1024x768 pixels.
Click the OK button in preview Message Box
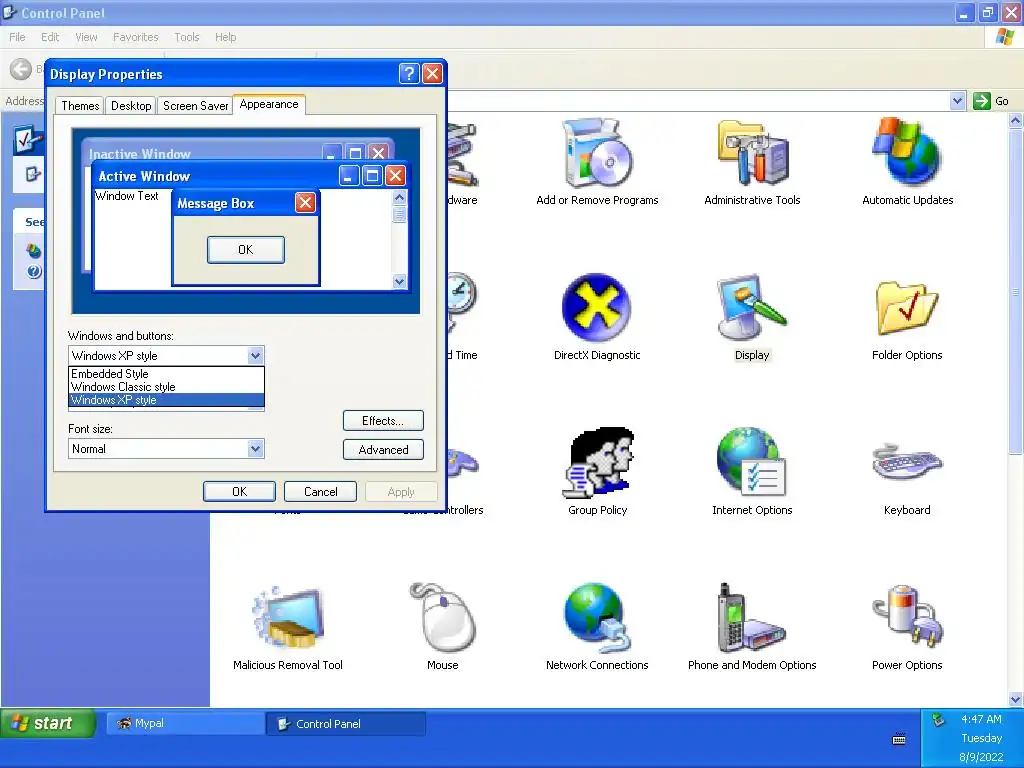pyautogui.click(x=246, y=249)
